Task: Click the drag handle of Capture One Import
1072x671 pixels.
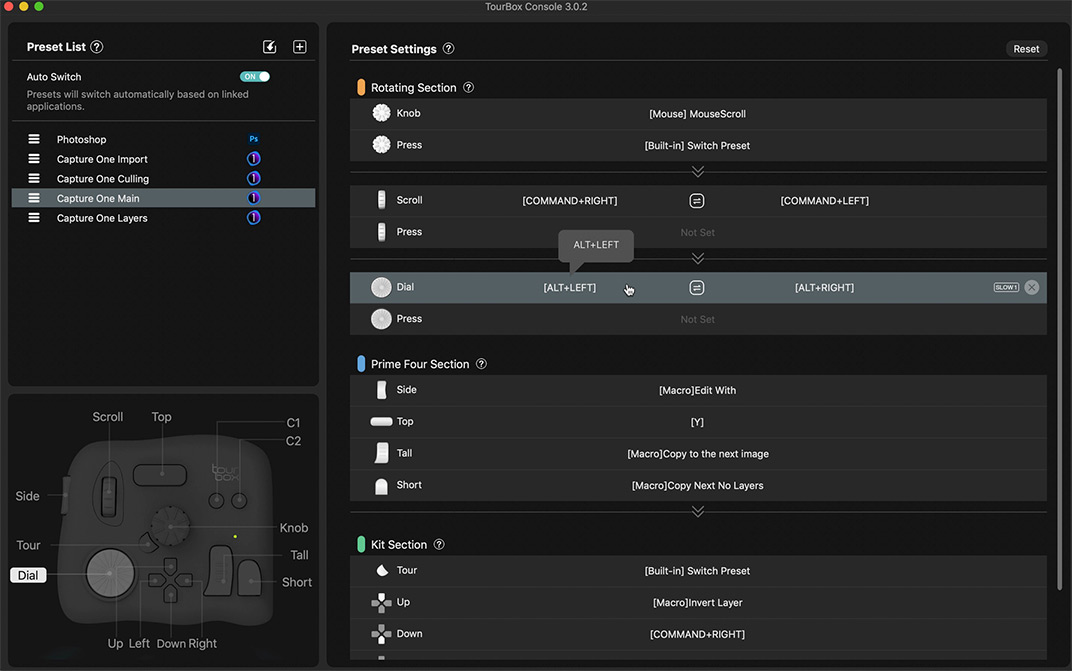Action: [x=34, y=159]
